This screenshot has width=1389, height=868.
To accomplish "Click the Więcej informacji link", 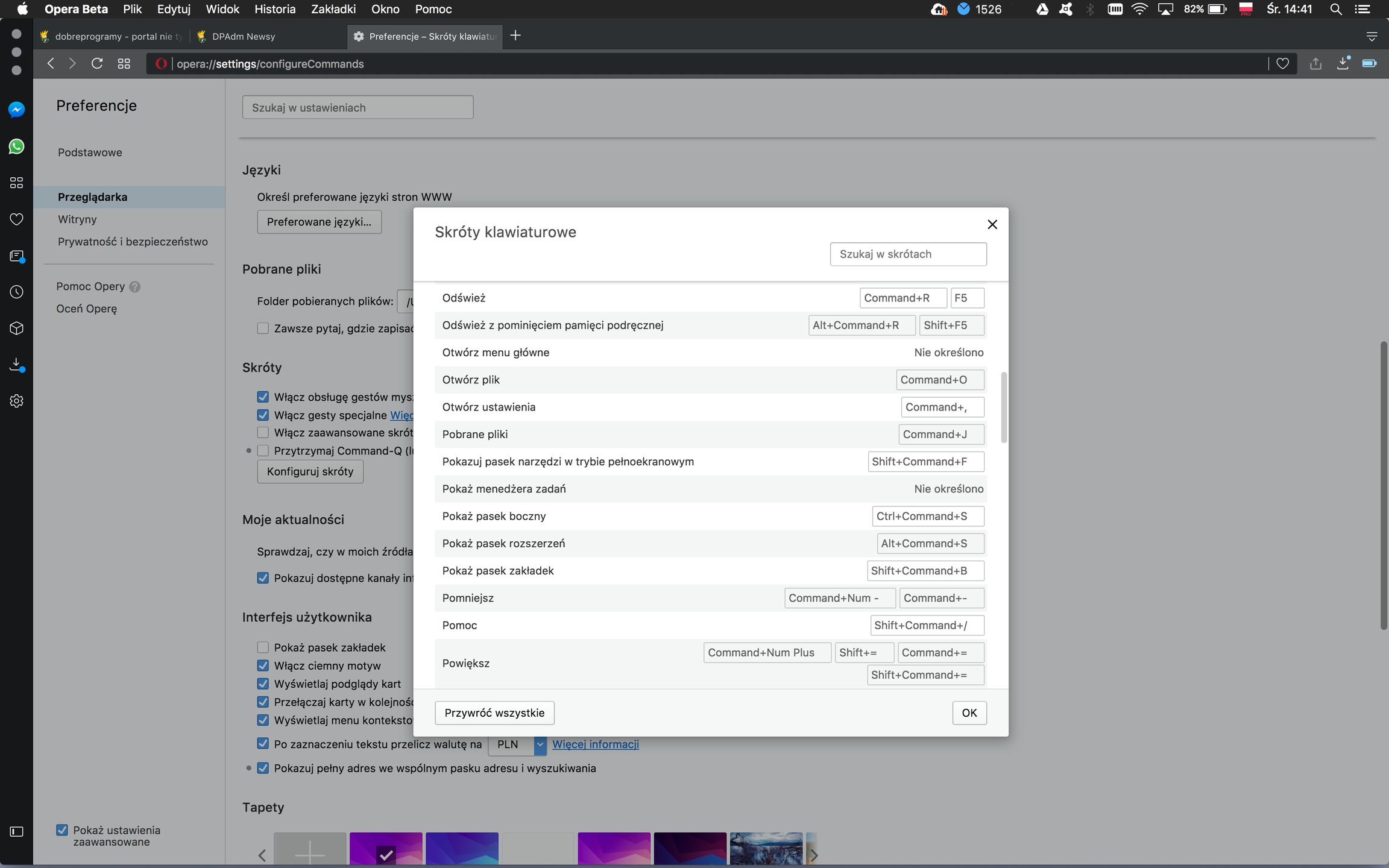I will pyautogui.click(x=595, y=744).
